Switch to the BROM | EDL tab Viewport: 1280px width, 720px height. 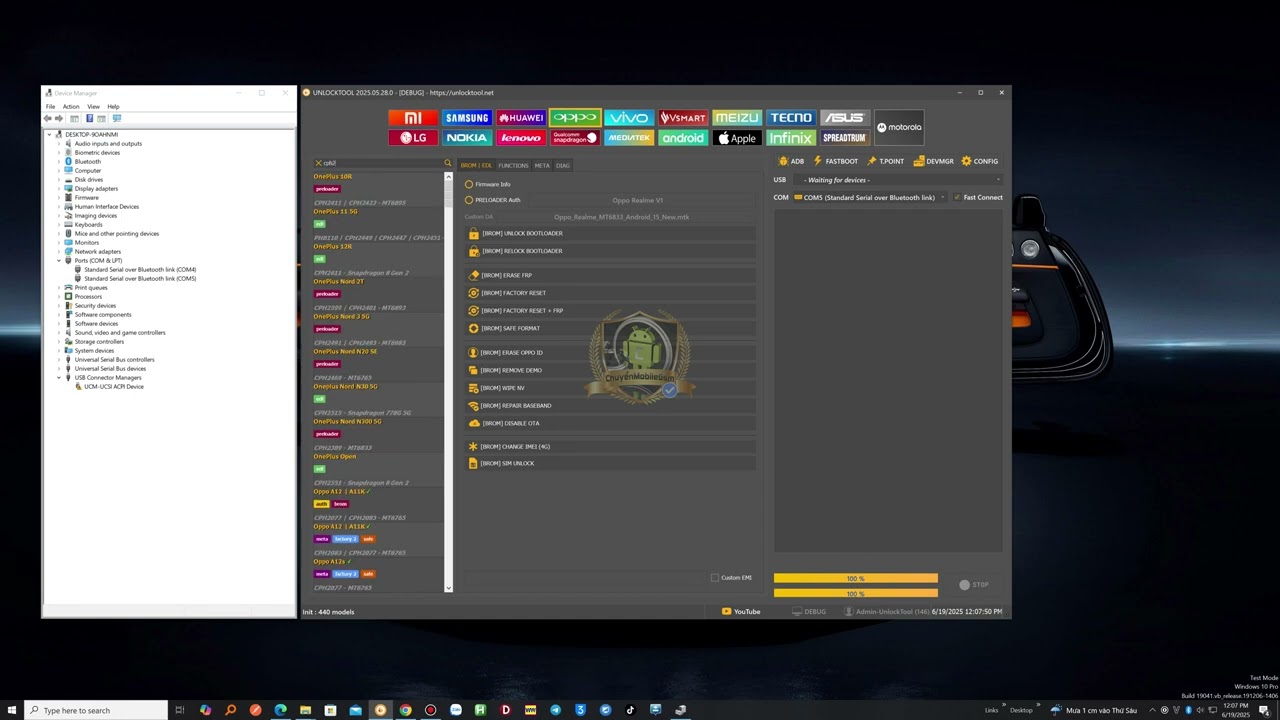point(476,165)
